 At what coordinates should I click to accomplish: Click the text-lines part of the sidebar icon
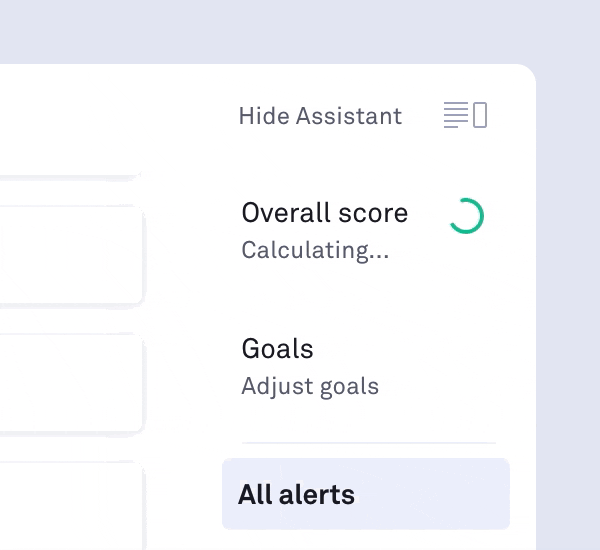(455, 116)
